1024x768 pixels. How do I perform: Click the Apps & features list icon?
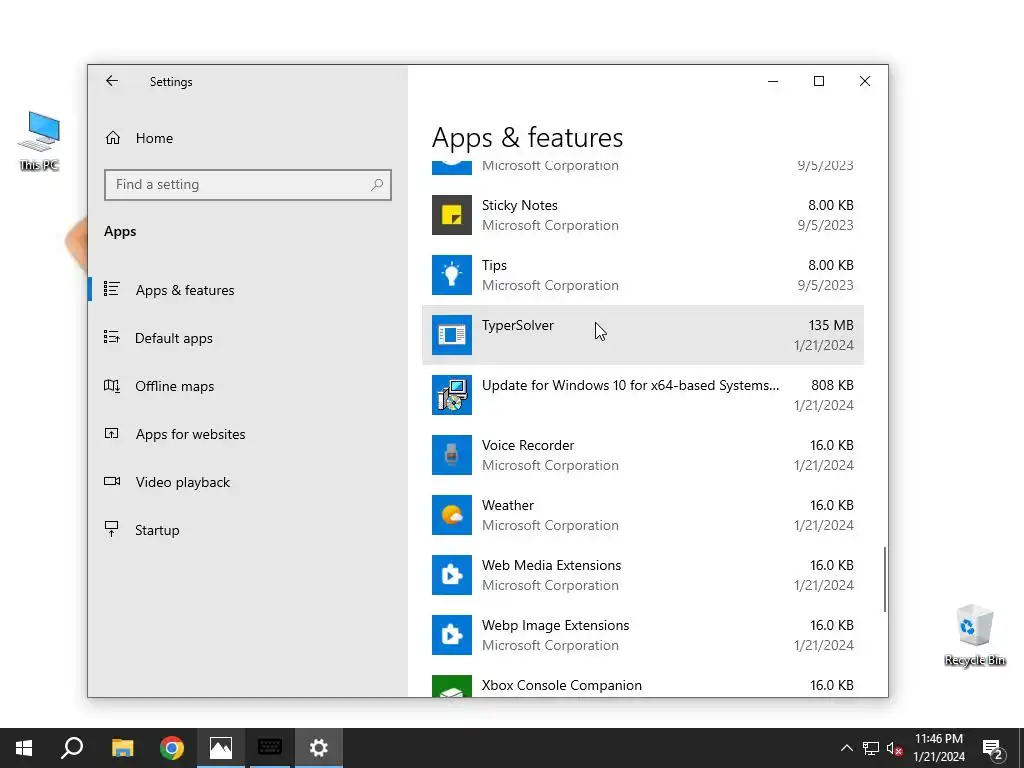[112, 289]
